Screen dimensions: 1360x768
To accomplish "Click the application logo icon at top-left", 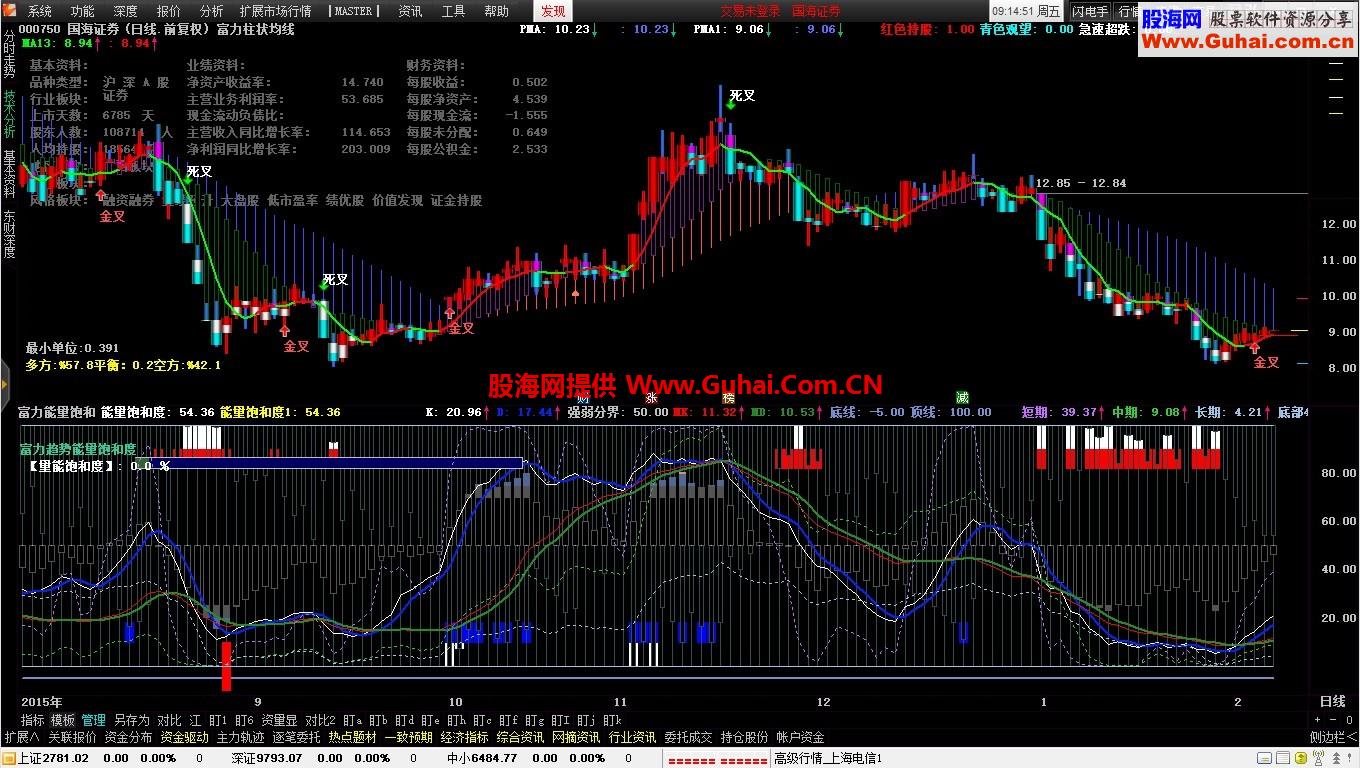I will point(10,11).
